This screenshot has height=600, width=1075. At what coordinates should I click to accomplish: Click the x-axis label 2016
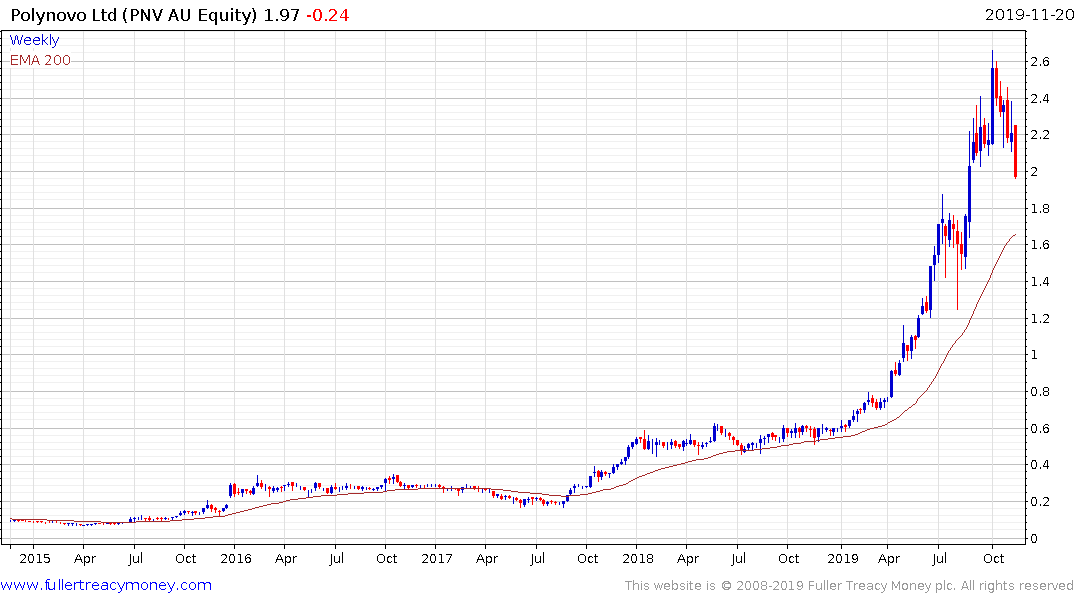tap(236, 558)
